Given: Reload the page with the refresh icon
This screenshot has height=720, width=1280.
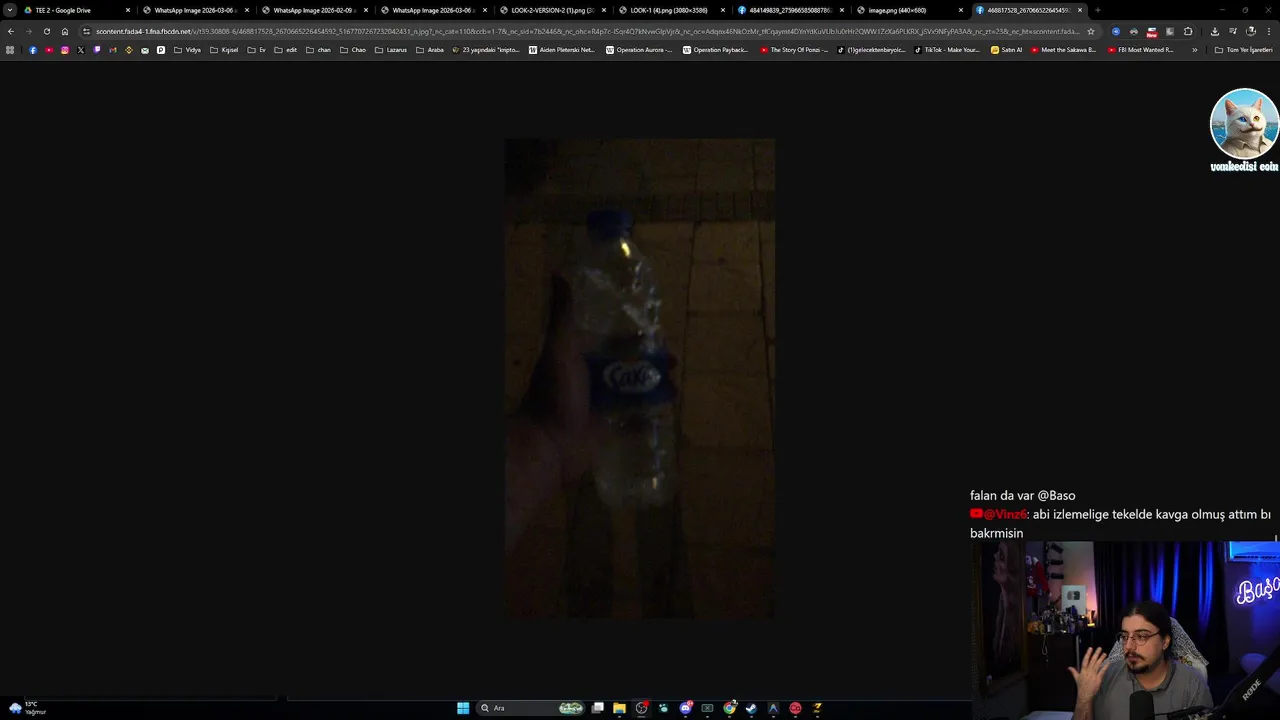Looking at the screenshot, I should coord(46,31).
